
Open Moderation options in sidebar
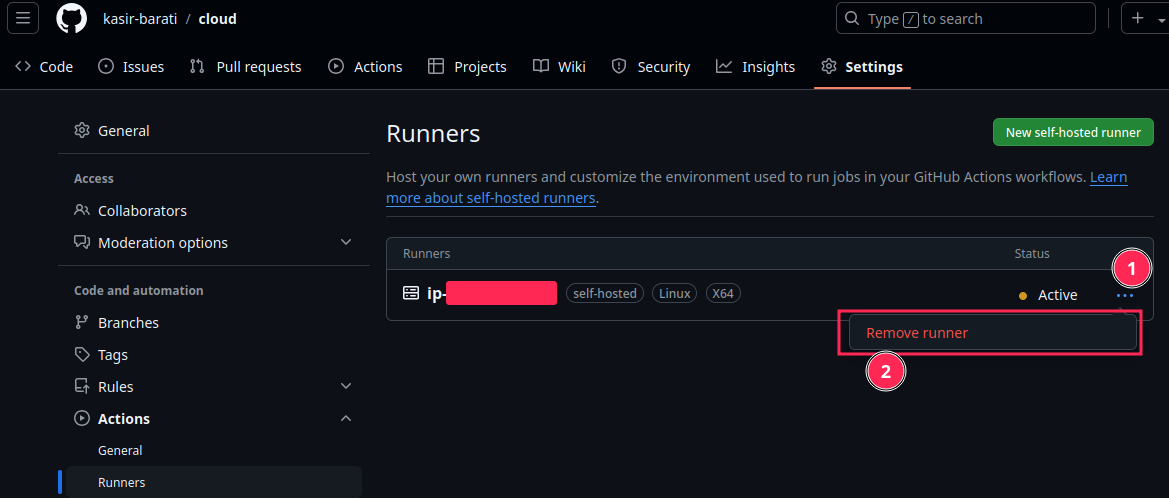click(213, 242)
